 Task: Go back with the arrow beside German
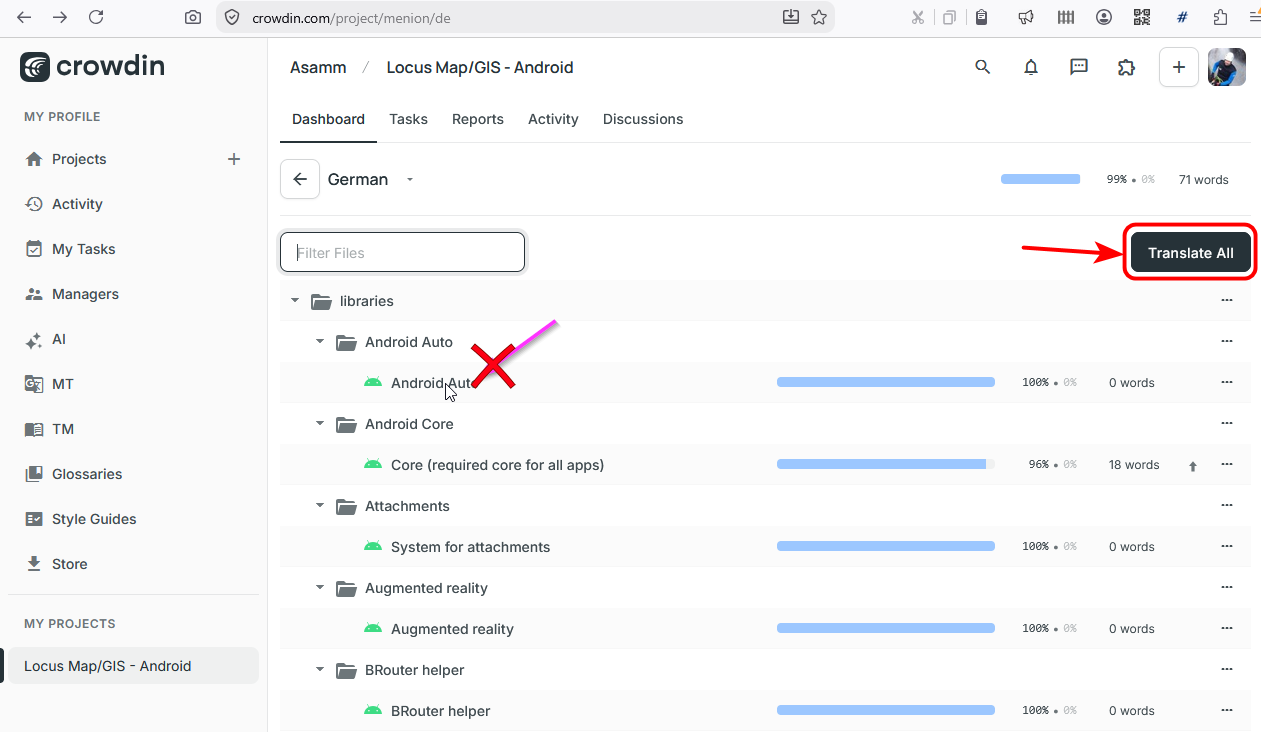tap(300, 179)
